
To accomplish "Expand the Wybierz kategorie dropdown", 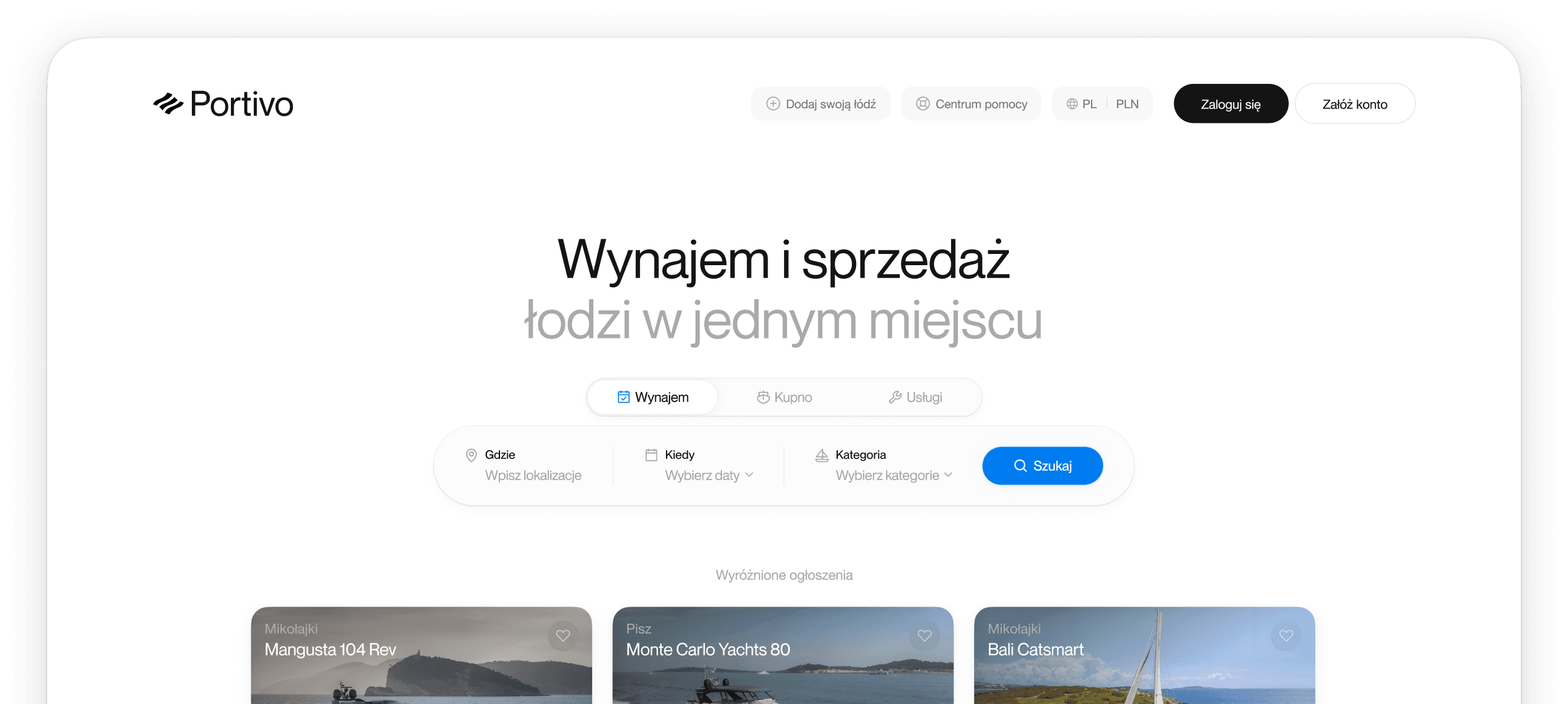I will [893, 475].
